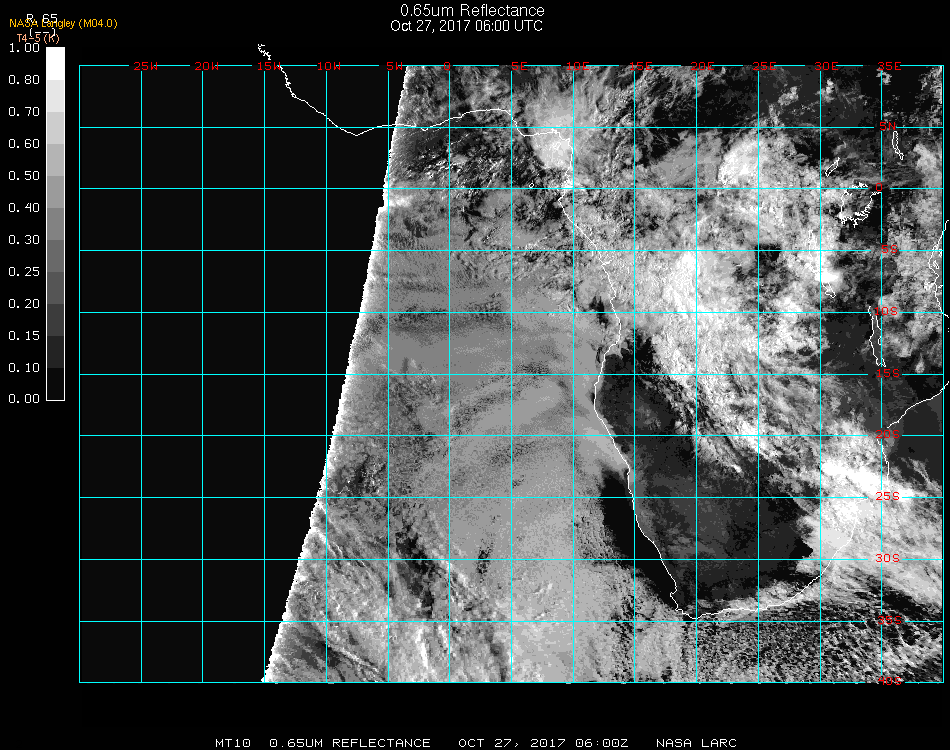Screen dimensions: 950x750
Task: Click the colorbar value "1.00"
Action: tap(24, 48)
